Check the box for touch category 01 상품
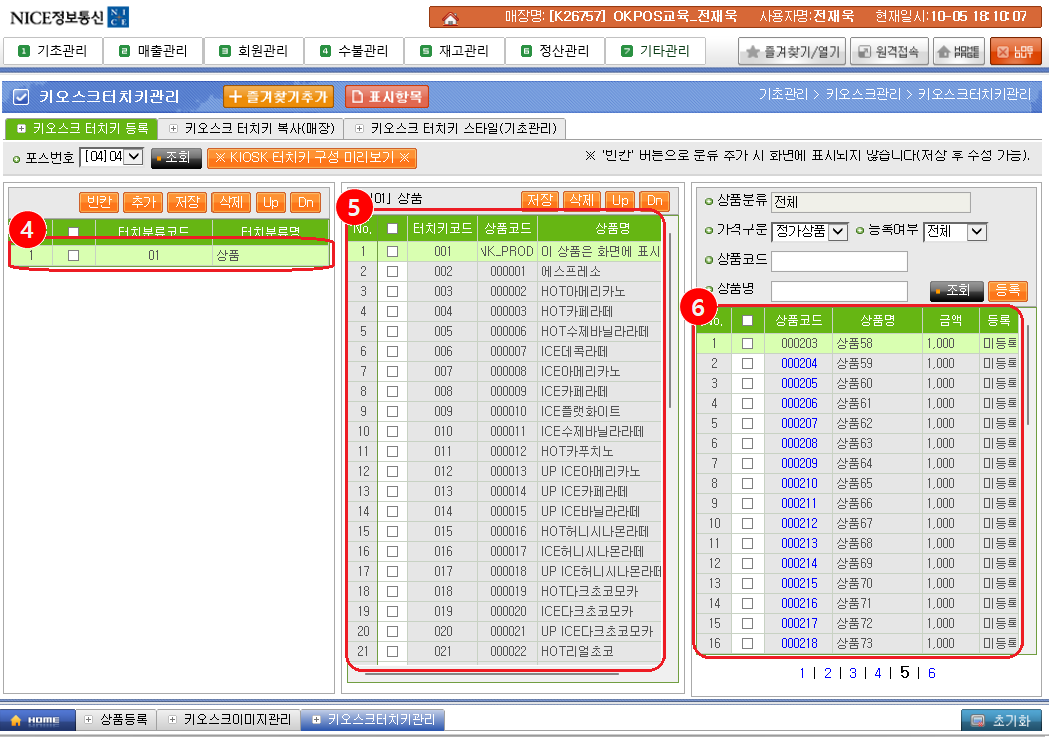This screenshot has height=737, width=1049. click(x=73, y=256)
